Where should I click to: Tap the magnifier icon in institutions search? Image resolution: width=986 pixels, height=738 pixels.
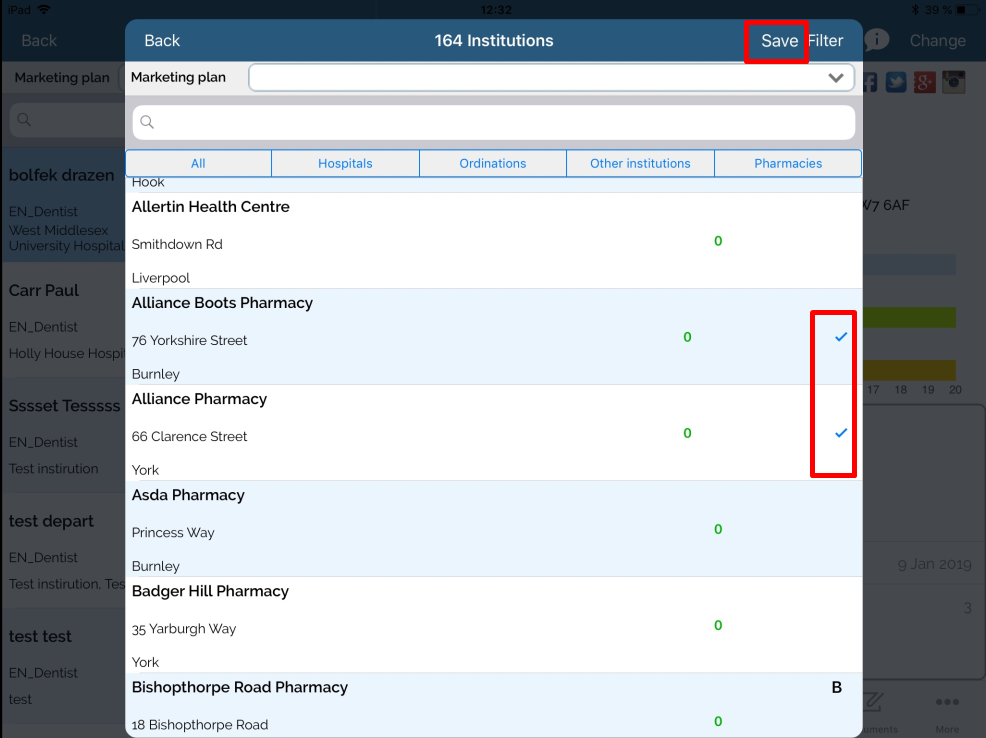pos(147,122)
